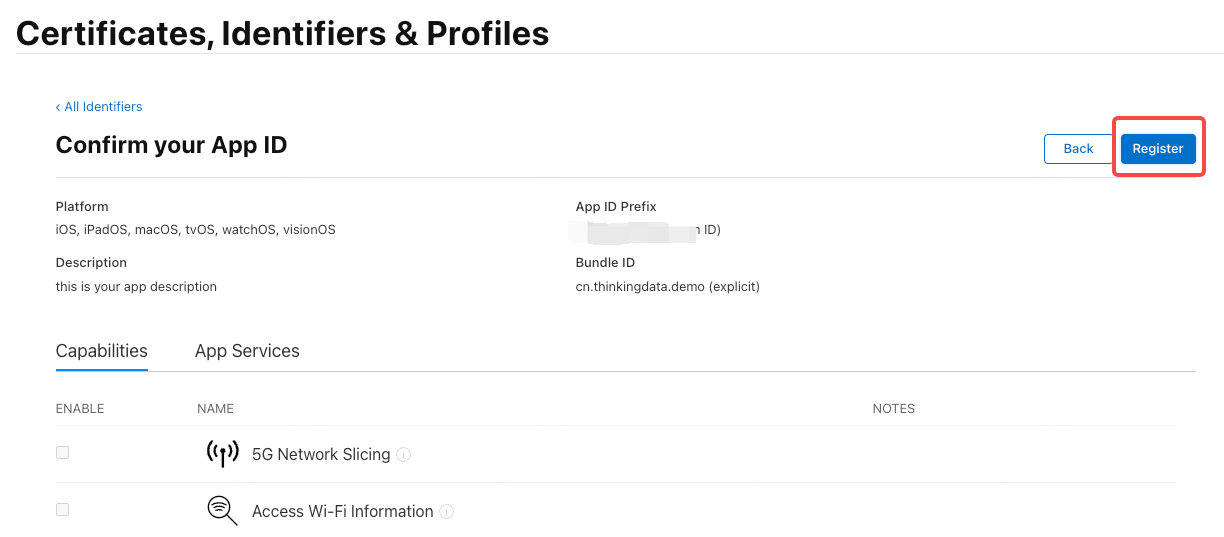Enable the 5G Network Slicing checkbox
Image resolution: width=1224 pixels, height=537 pixels.
[x=63, y=453]
